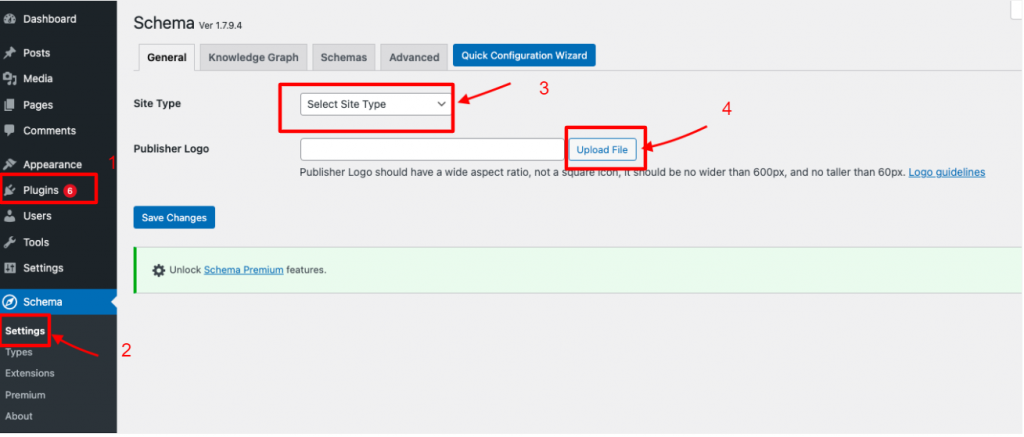This screenshot has width=1024, height=437.
Task: Click the Users person icon
Action: (x=9, y=216)
